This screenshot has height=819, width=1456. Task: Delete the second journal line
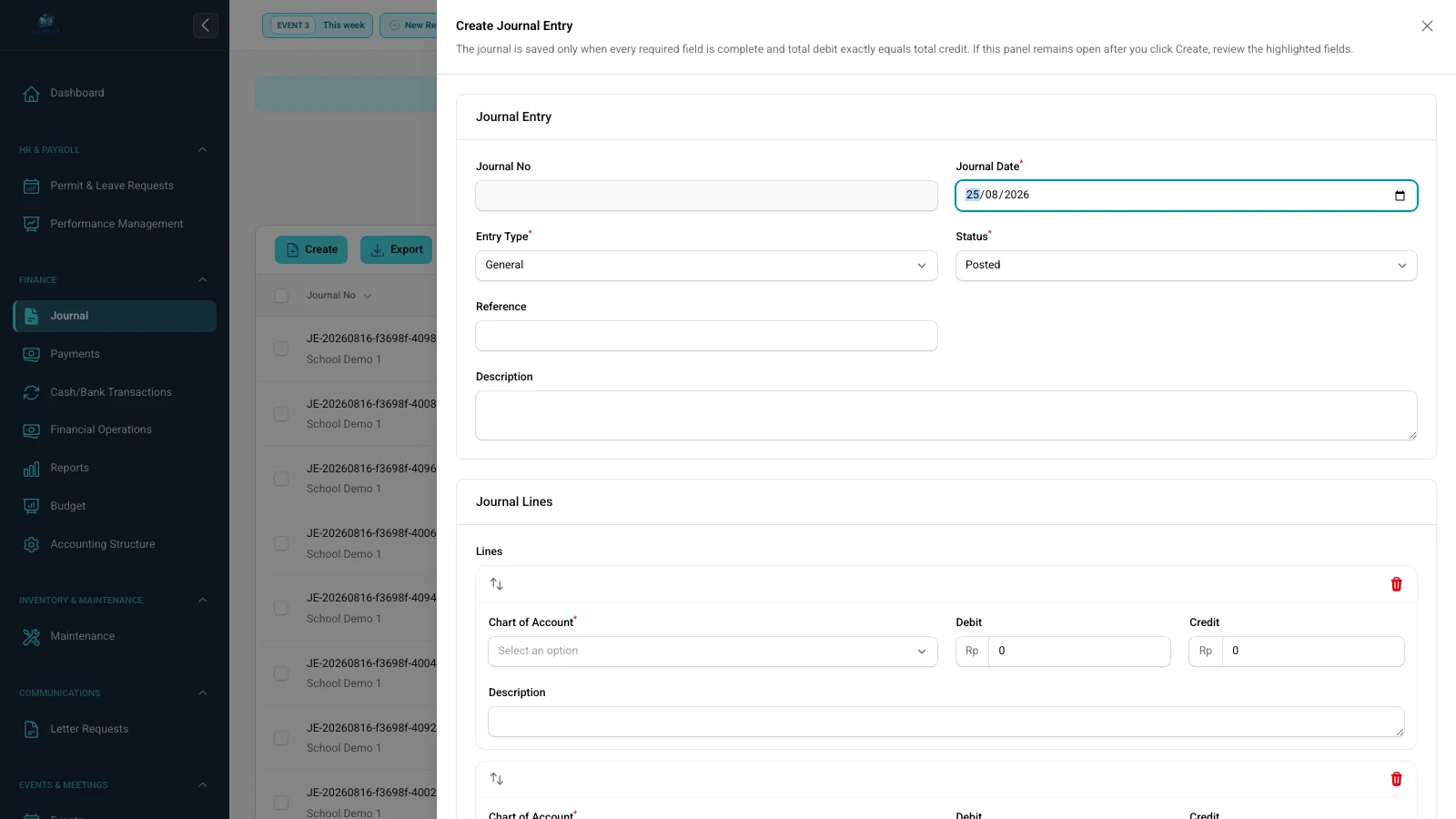[x=1397, y=779]
